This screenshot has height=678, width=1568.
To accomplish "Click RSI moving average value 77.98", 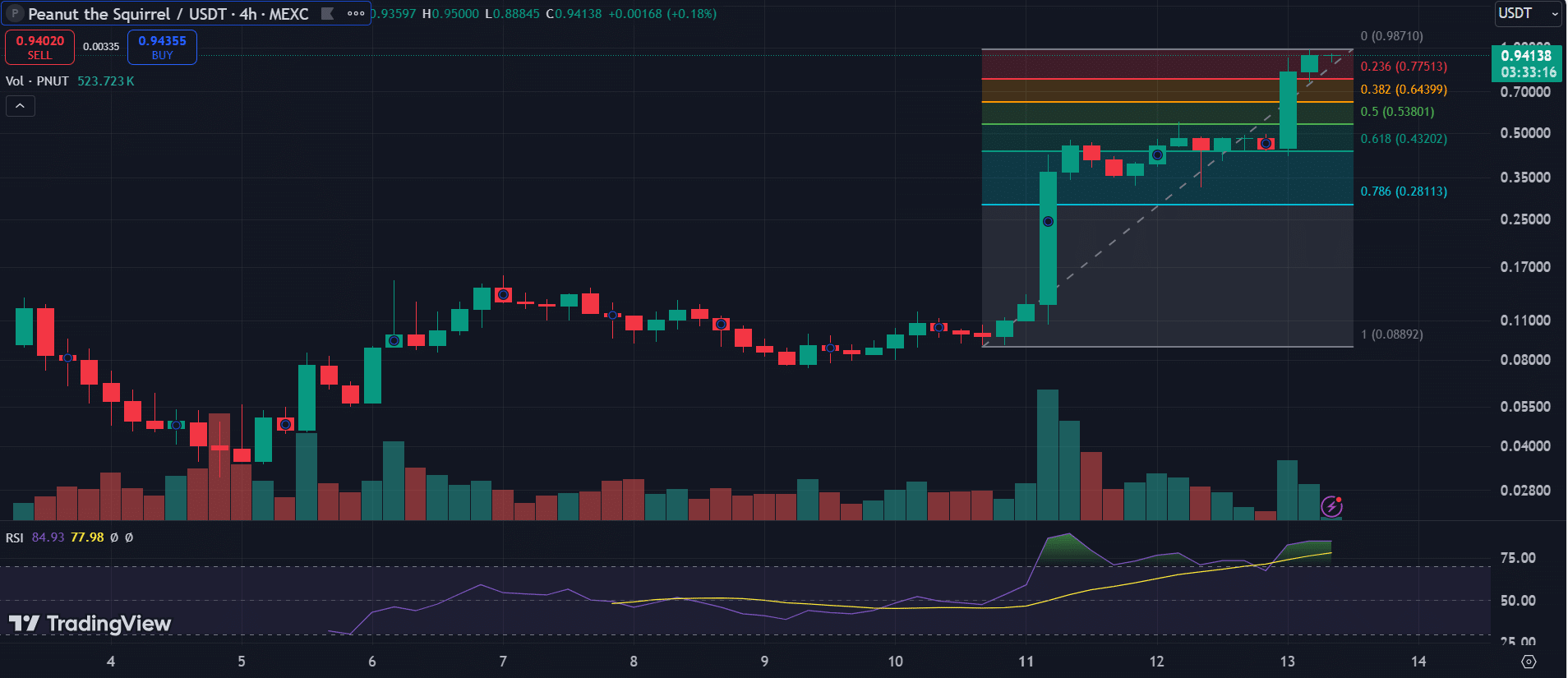I will pyautogui.click(x=87, y=537).
